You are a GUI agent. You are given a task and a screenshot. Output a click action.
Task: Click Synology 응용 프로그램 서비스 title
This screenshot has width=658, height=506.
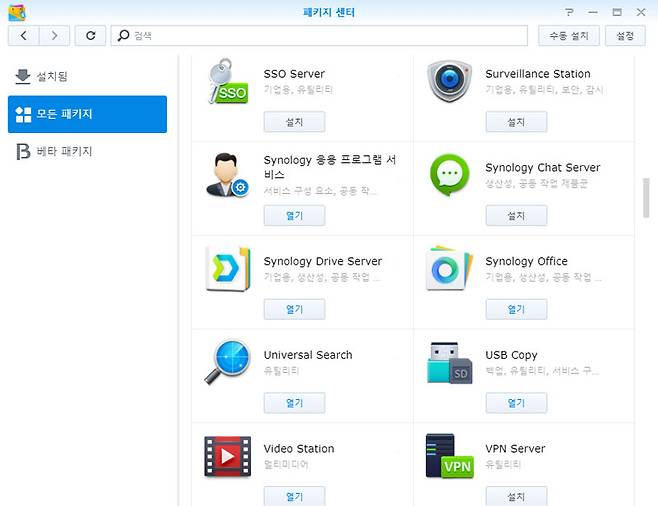329,167
